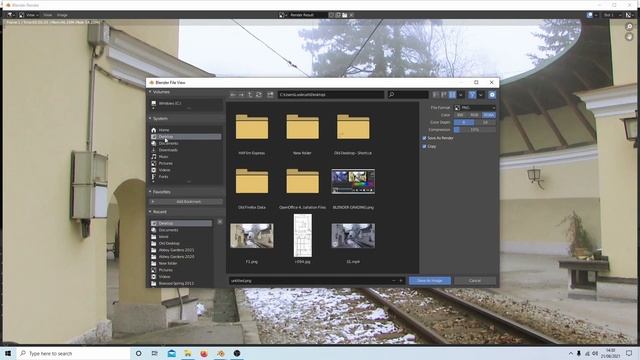This screenshot has width=640, height=360.
Task: Open Windows Start menu
Action: point(8,353)
